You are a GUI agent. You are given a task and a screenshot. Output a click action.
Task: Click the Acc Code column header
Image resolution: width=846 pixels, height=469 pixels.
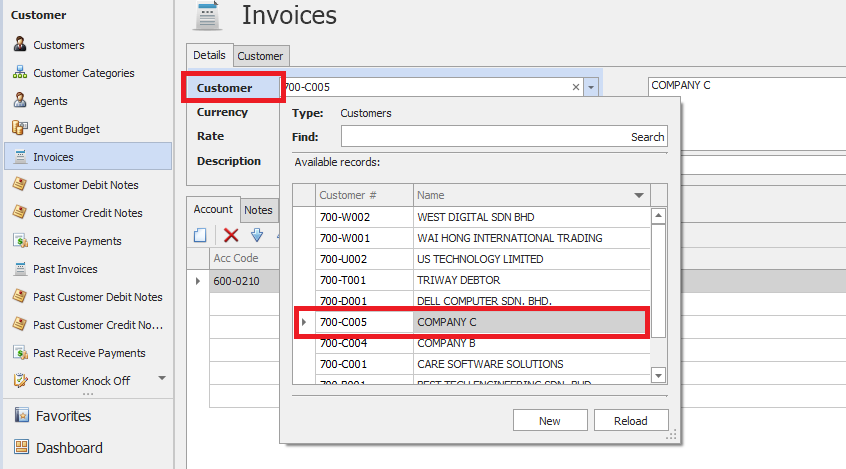click(x=244, y=259)
